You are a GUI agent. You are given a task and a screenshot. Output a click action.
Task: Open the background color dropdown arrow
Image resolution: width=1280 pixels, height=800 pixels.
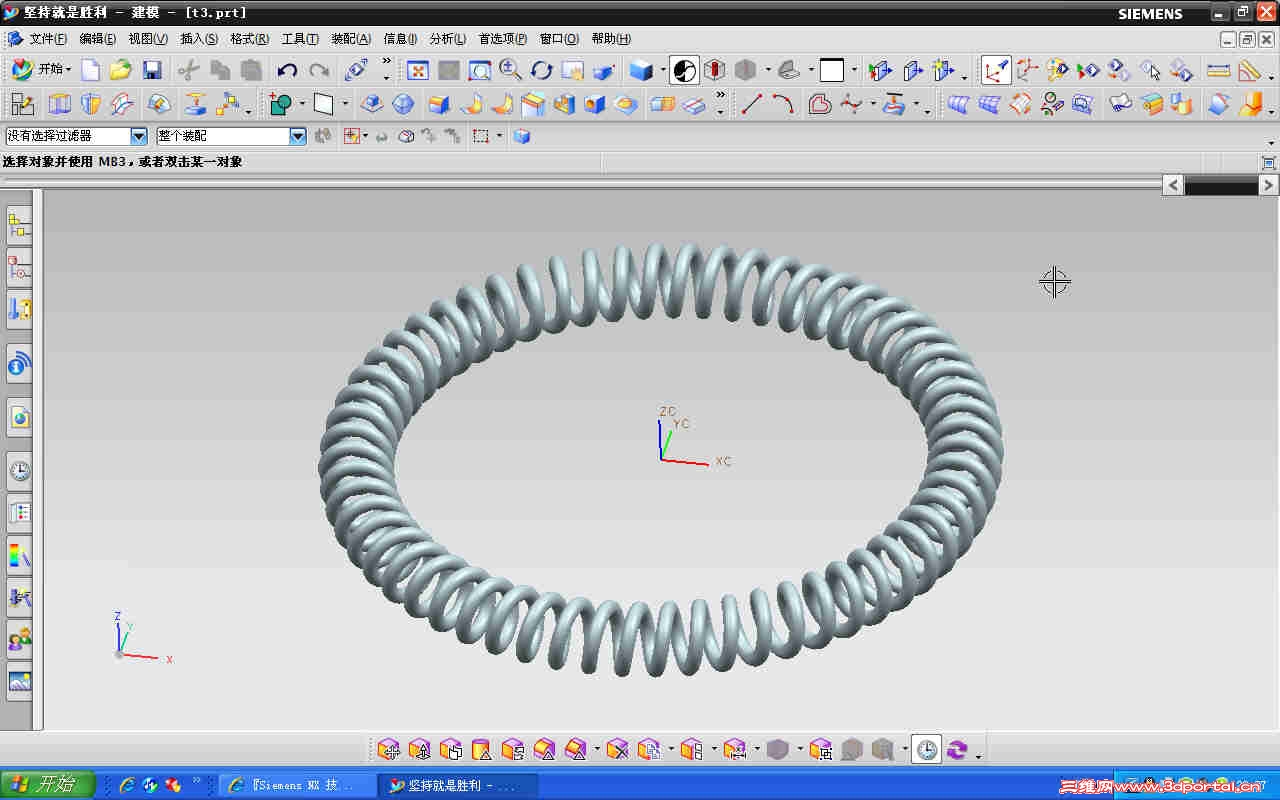[x=854, y=70]
